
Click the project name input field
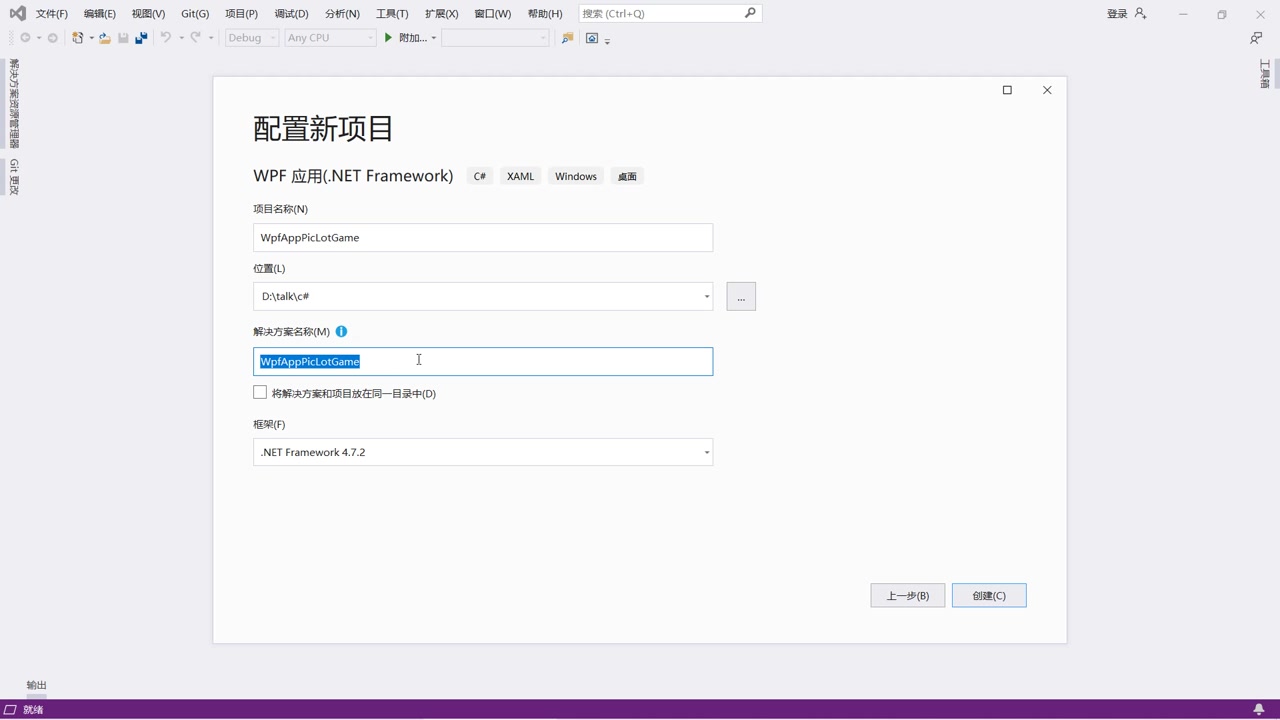point(483,237)
